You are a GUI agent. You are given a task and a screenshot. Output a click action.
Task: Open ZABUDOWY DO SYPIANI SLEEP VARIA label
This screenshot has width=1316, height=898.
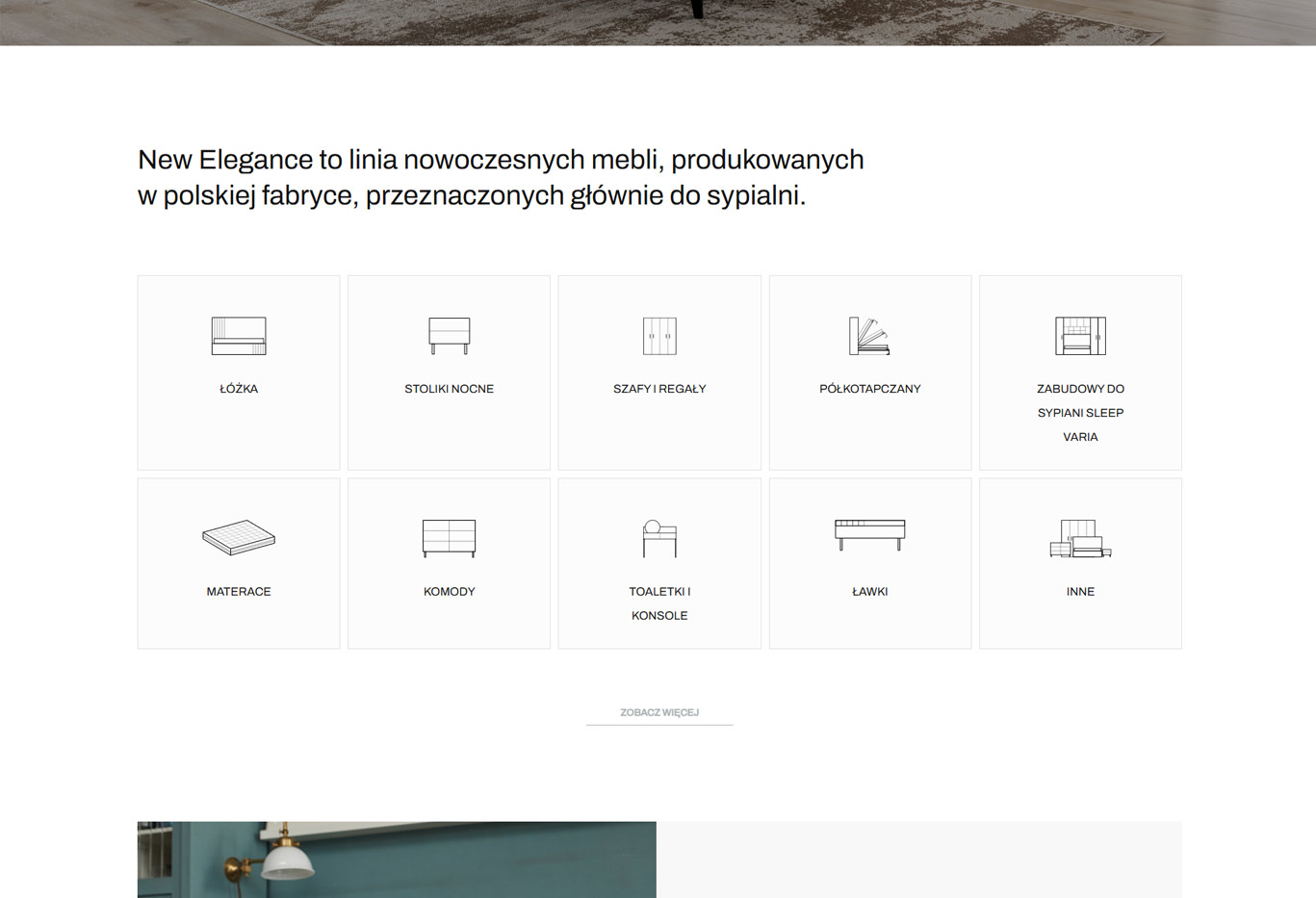tap(1080, 413)
